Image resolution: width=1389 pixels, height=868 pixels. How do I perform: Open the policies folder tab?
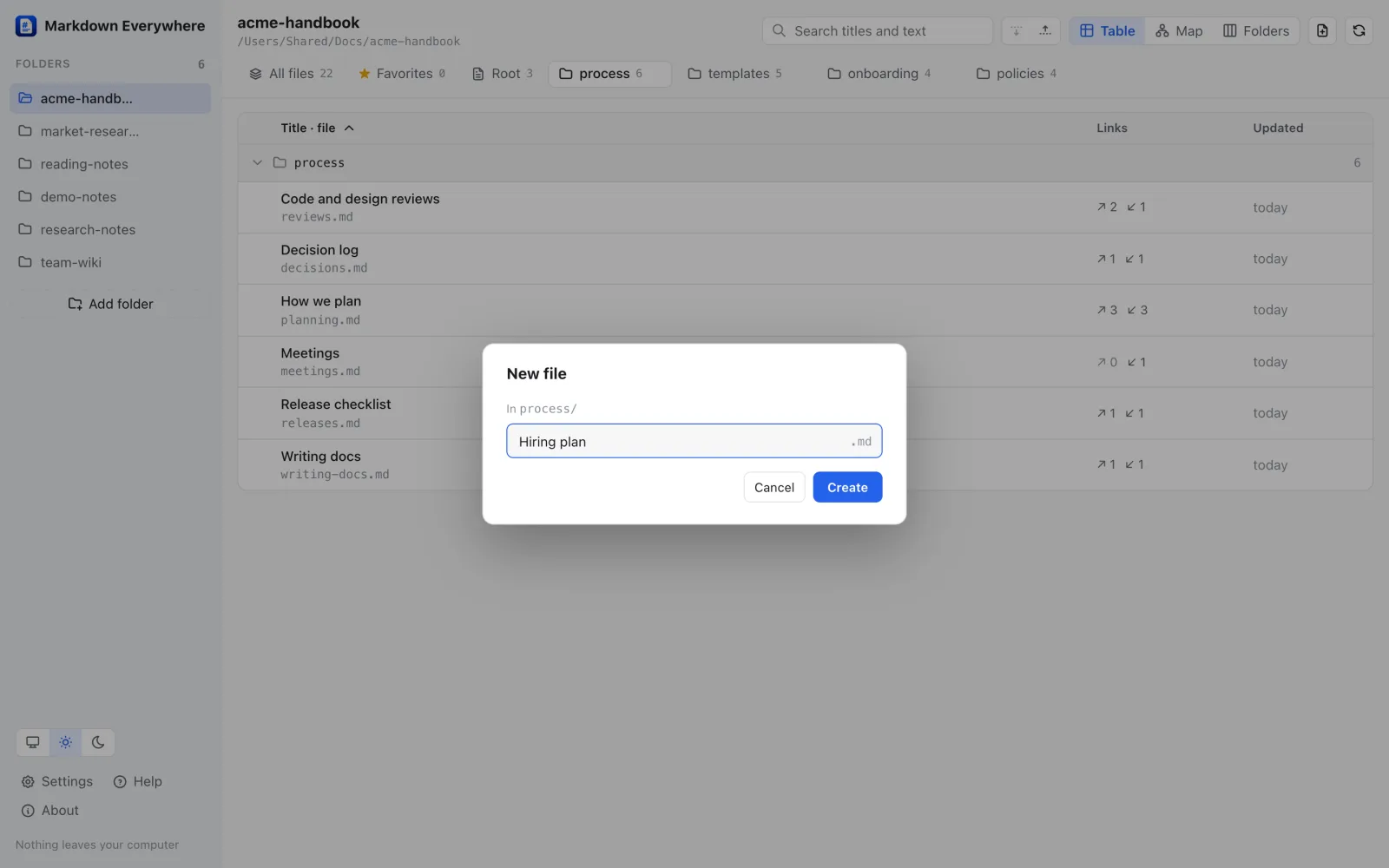click(1017, 74)
